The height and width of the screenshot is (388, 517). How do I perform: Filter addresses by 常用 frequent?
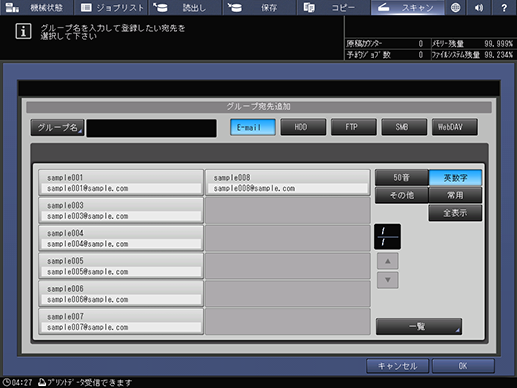pyautogui.click(x=455, y=195)
